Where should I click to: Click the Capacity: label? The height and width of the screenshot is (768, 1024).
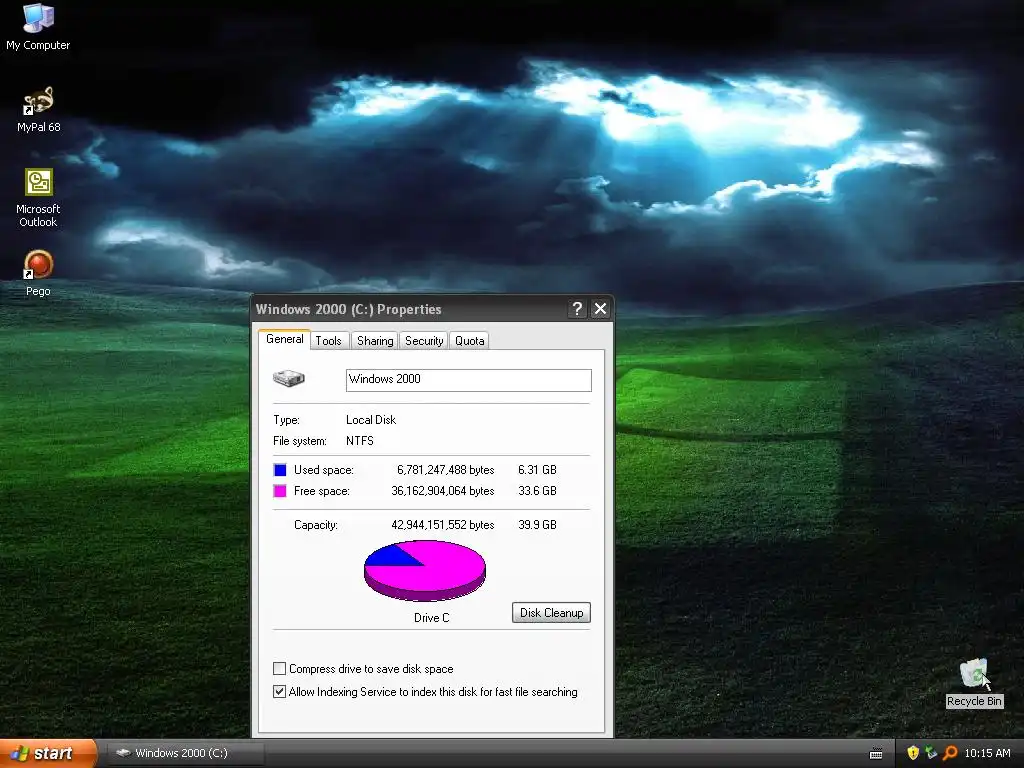coord(315,525)
